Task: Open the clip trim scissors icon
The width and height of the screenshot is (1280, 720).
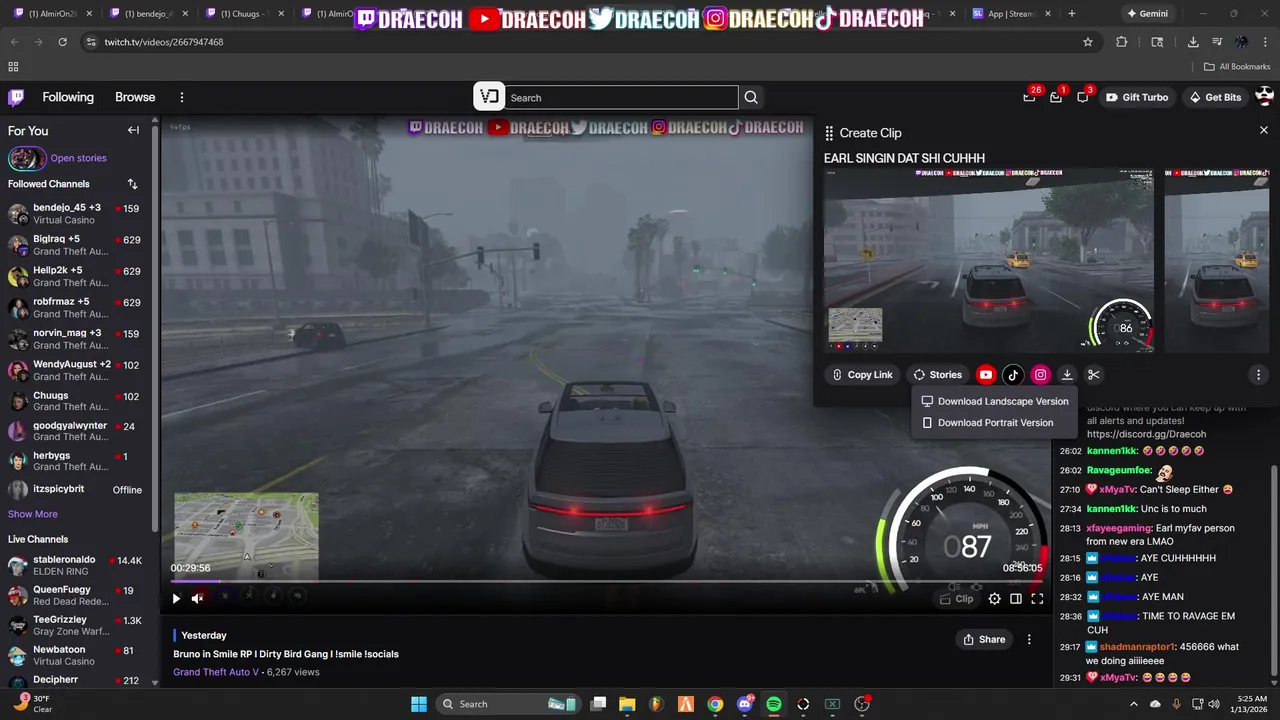Action: (x=1094, y=375)
